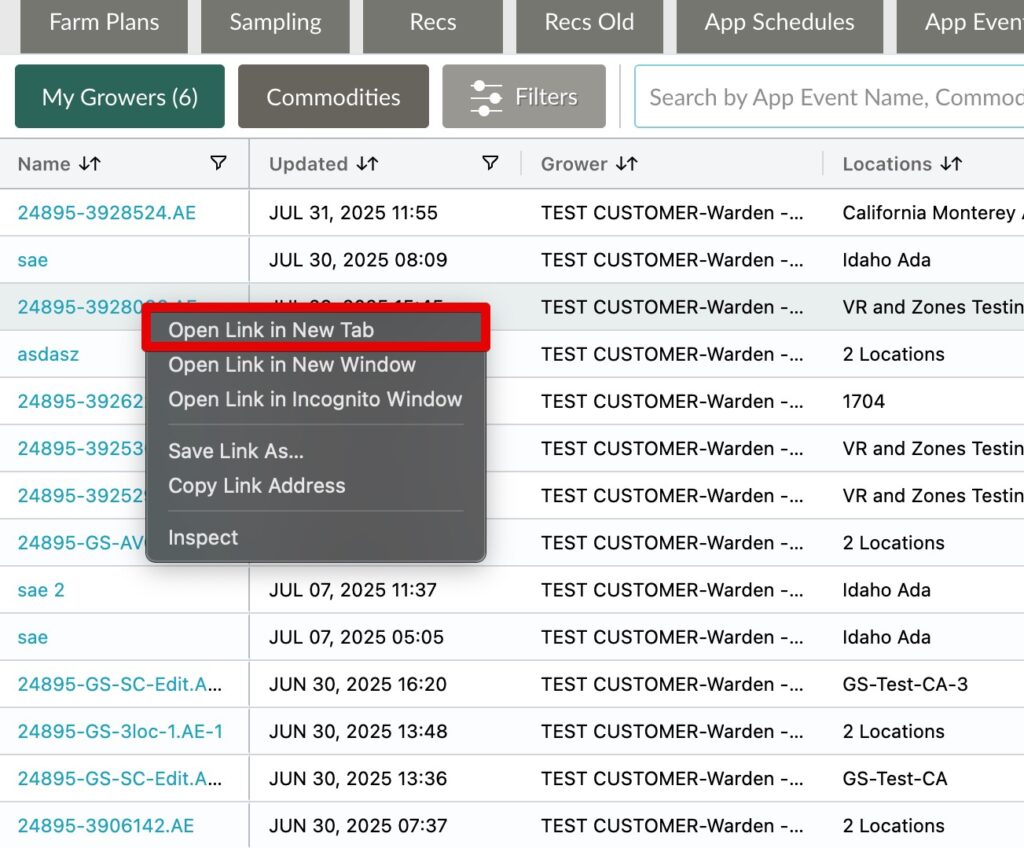The image size is (1024, 848).
Task: Switch to the Sampling tab
Action: click(x=275, y=25)
